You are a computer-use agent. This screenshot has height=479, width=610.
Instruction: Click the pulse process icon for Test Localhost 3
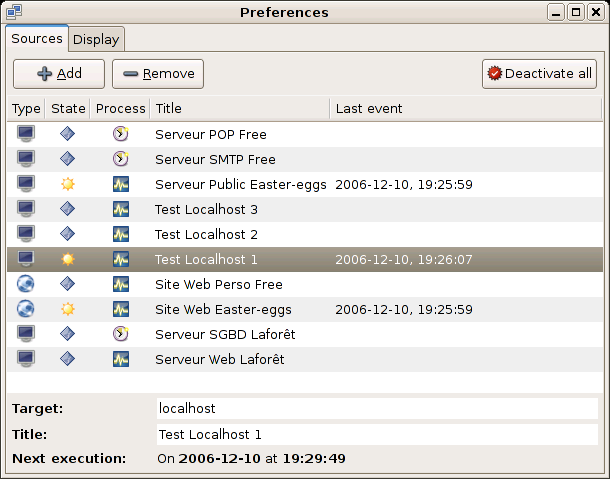click(121, 209)
